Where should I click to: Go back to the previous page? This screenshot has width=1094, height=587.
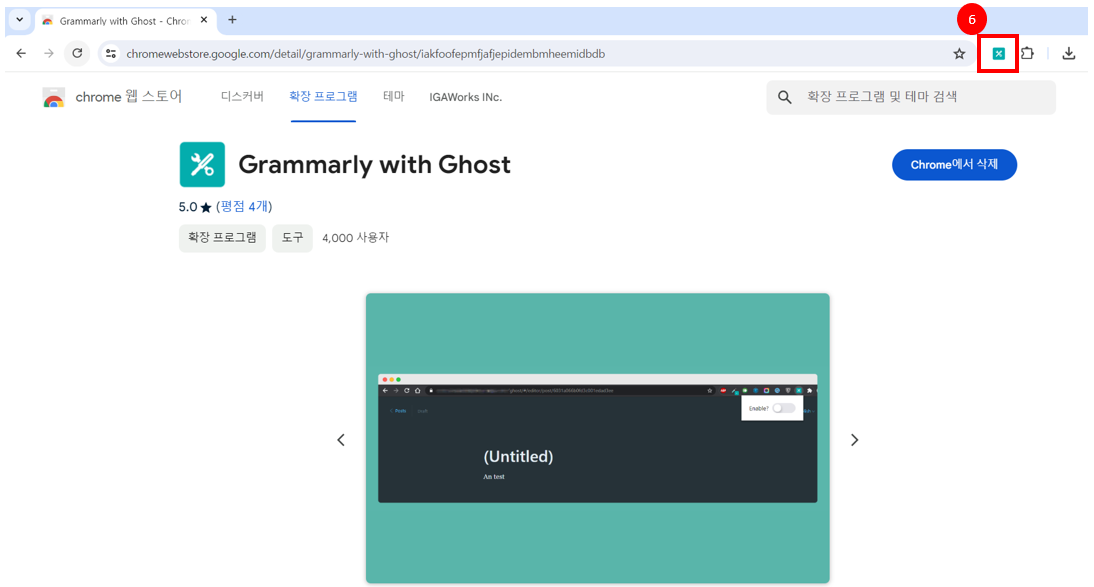[x=21, y=53]
